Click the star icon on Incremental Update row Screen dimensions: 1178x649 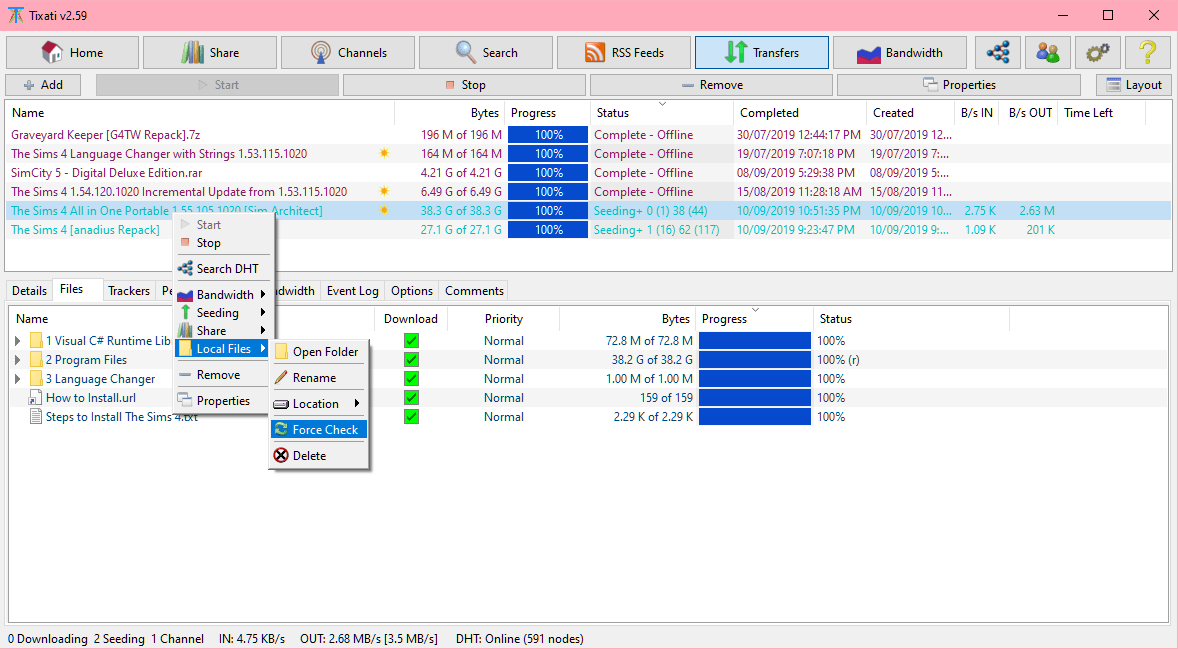(x=384, y=192)
